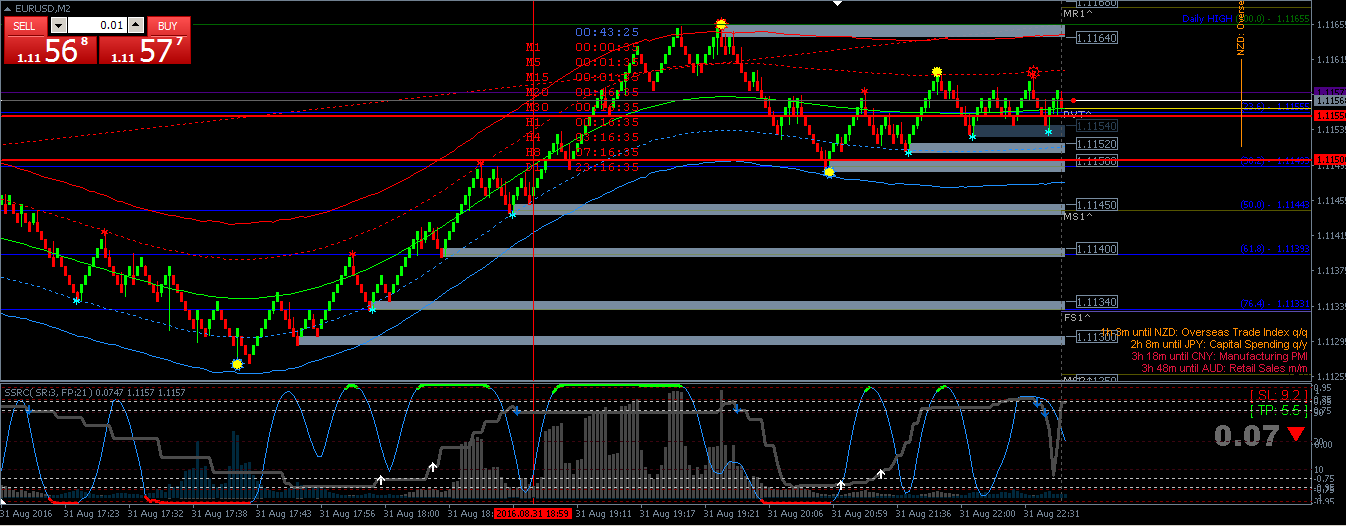Viewport: 1346px width, 527px height.
Task: Click the chart shift triangle at top
Action: [x=838, y=4]
